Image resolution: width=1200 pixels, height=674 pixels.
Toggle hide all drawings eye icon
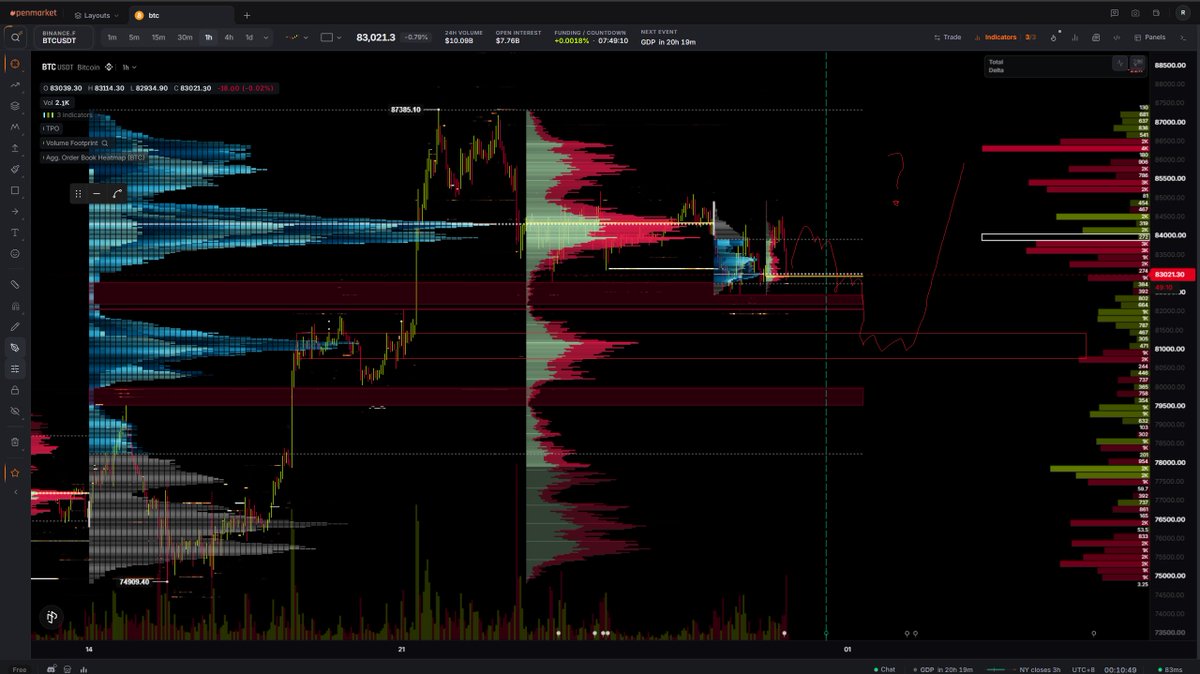point(15,411)
